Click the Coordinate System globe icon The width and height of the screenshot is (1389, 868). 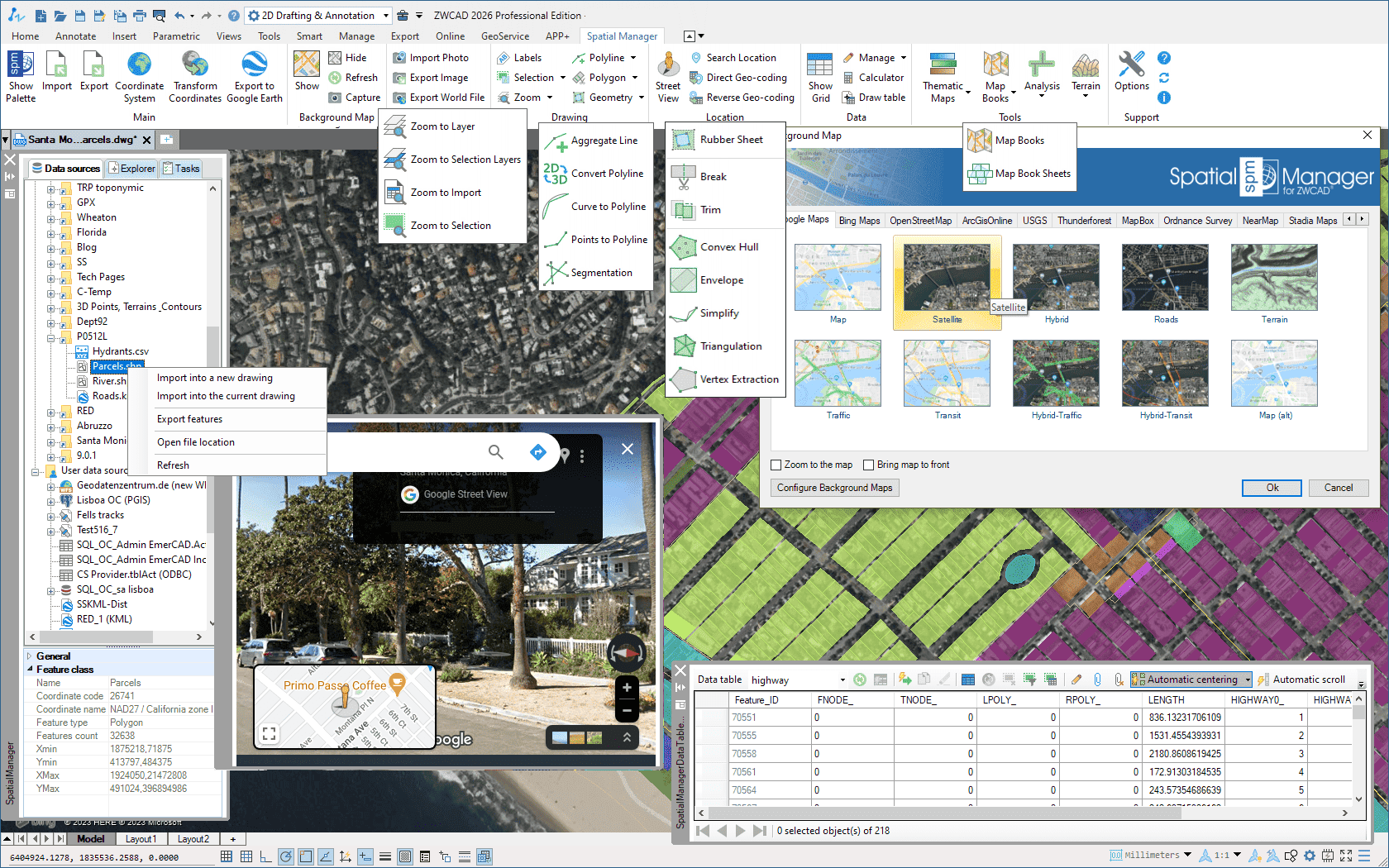[x=139, y=64]
